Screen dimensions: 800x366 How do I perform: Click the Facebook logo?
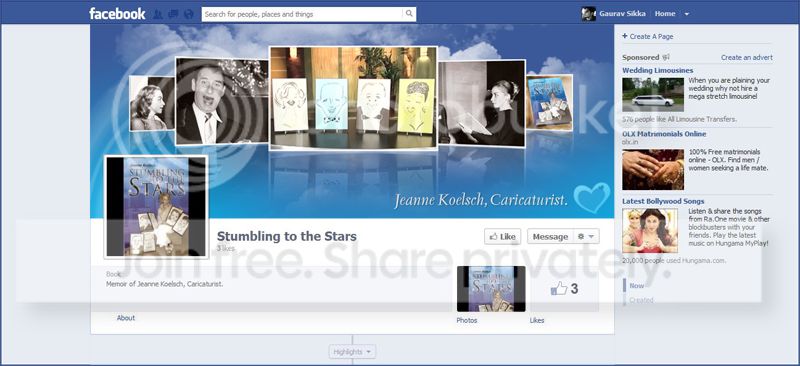coord(117,14)
